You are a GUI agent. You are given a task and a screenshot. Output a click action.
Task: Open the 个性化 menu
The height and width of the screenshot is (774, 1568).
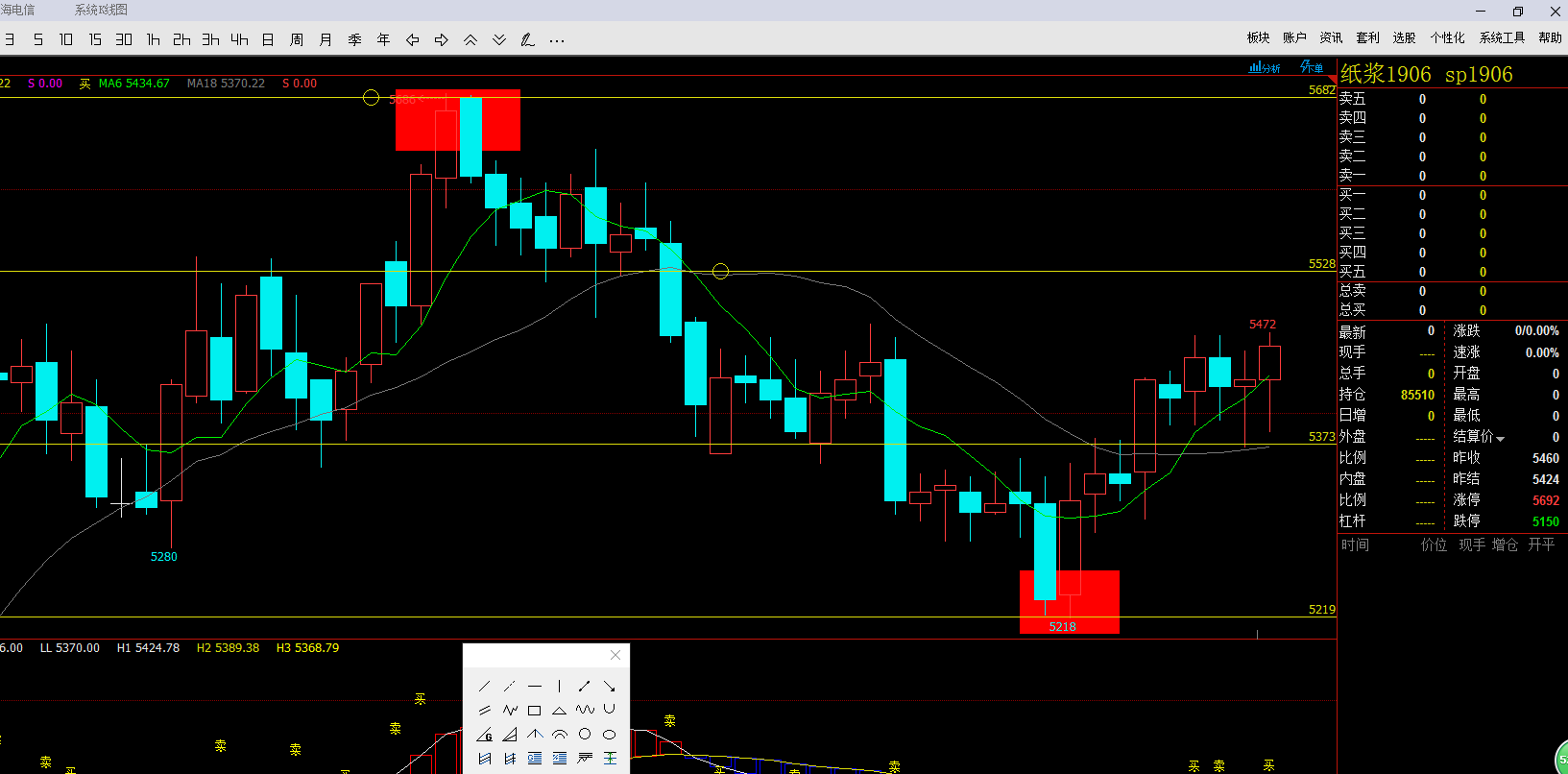pyautogui.click(x=1447, y=37)
